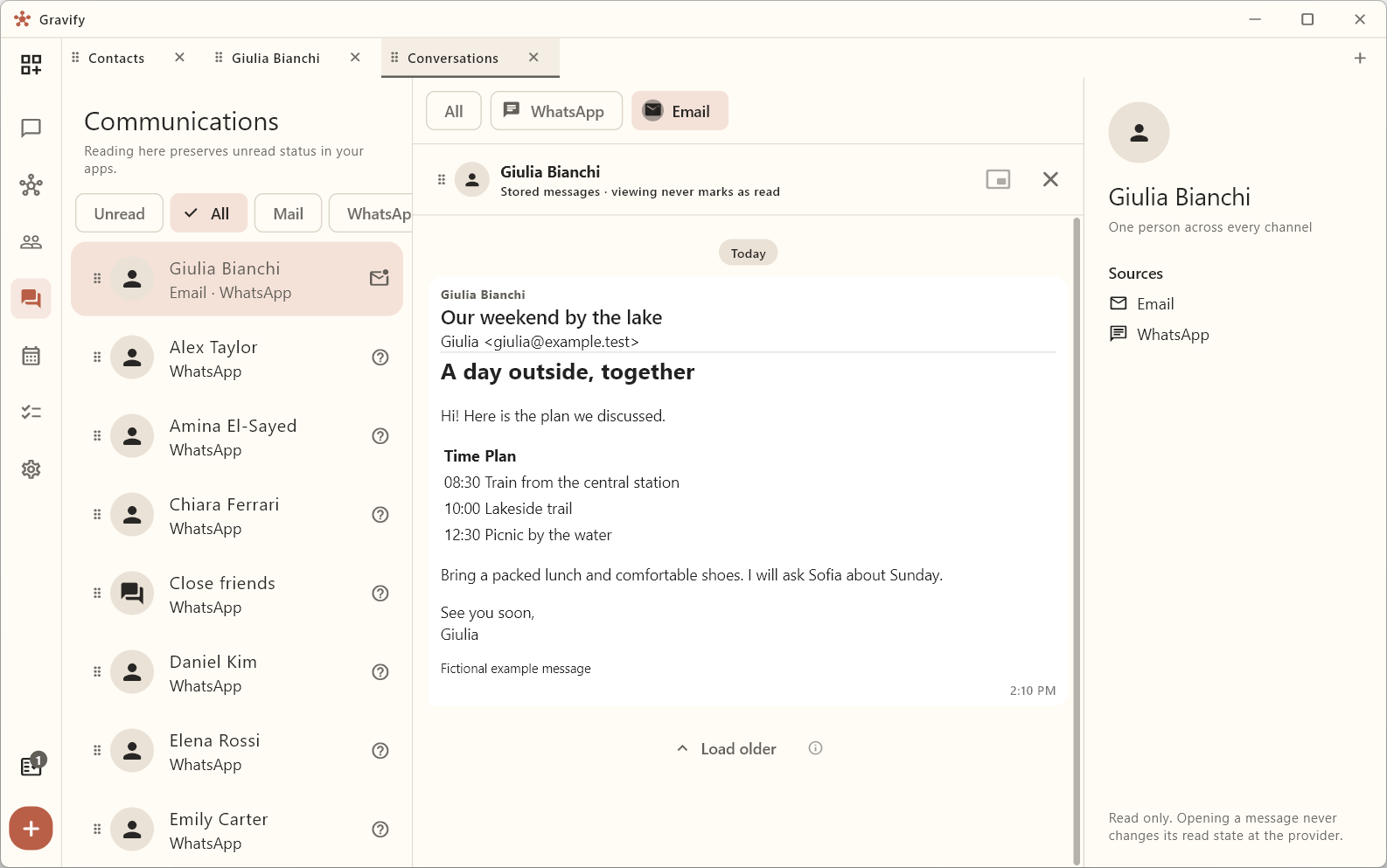
Task: Click the red plus create button
Action: [31, 828]
